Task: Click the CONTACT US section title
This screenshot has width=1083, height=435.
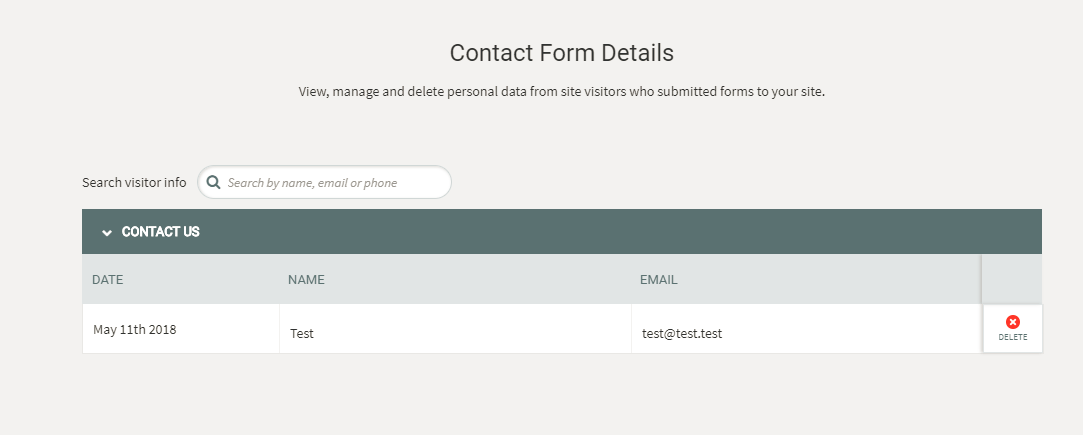Action: point(160,232)
